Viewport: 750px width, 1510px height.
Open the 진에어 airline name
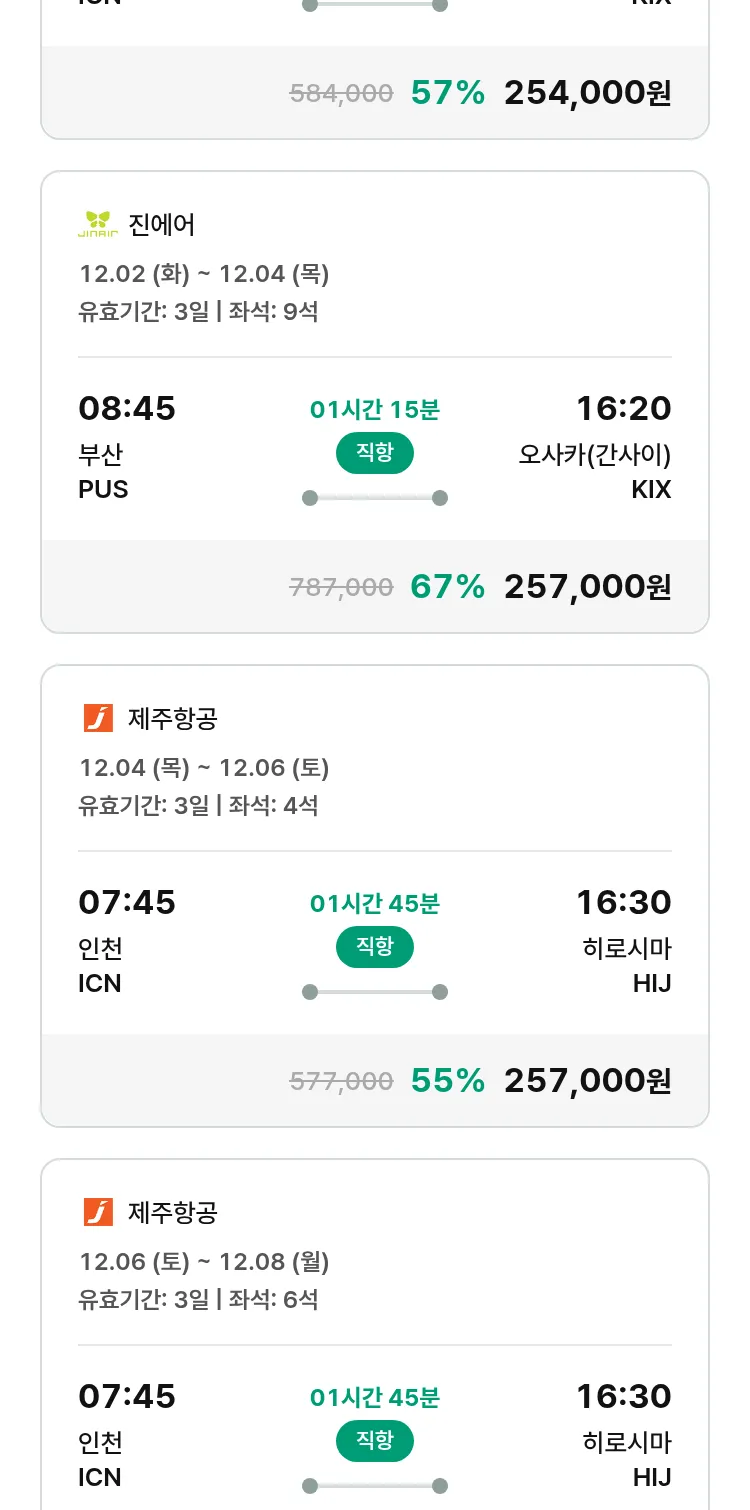(x=162, y=224)
